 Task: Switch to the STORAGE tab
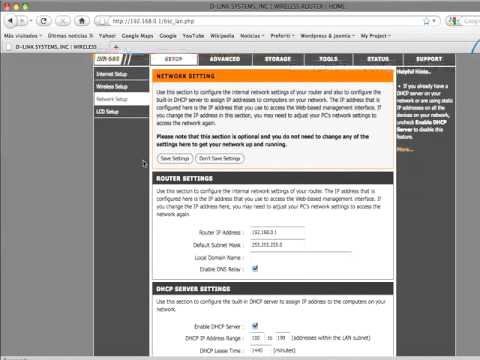tap(278, 59)
